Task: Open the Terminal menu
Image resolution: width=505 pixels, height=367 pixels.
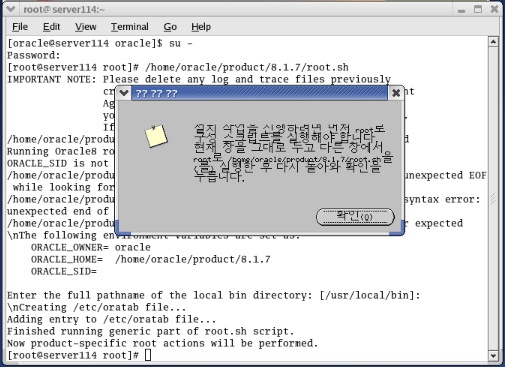Action: 130,27
